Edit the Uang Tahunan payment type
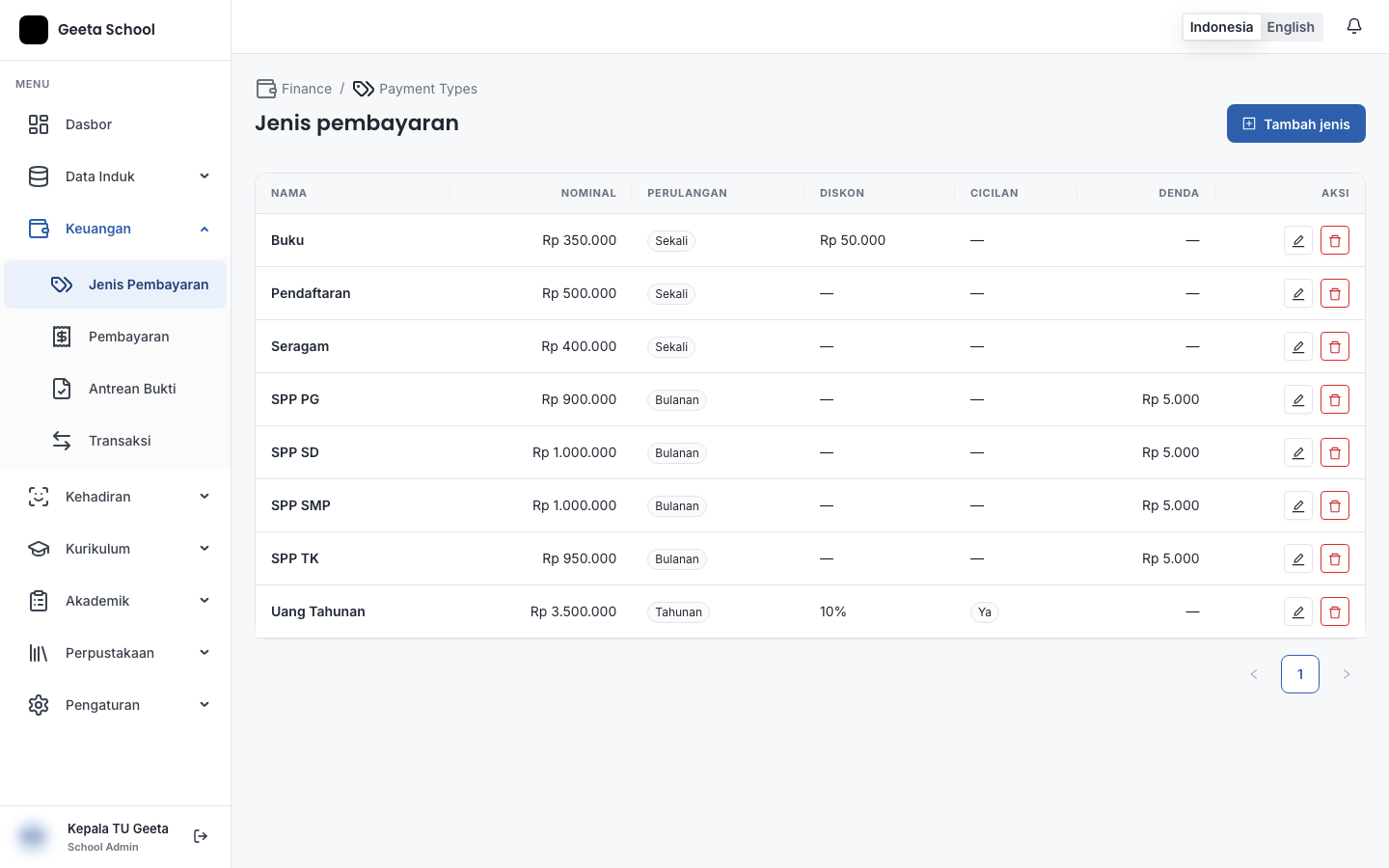The height and width of the screenshot is (868, 1389). [1298, 611]
